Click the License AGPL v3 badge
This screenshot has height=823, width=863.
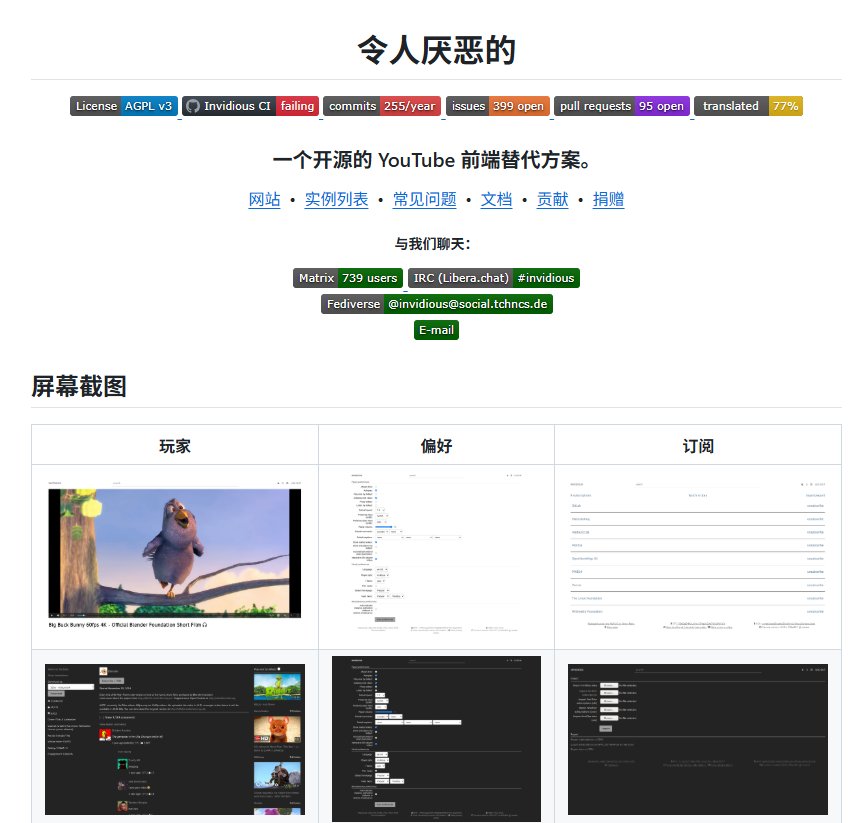[124, 106]
